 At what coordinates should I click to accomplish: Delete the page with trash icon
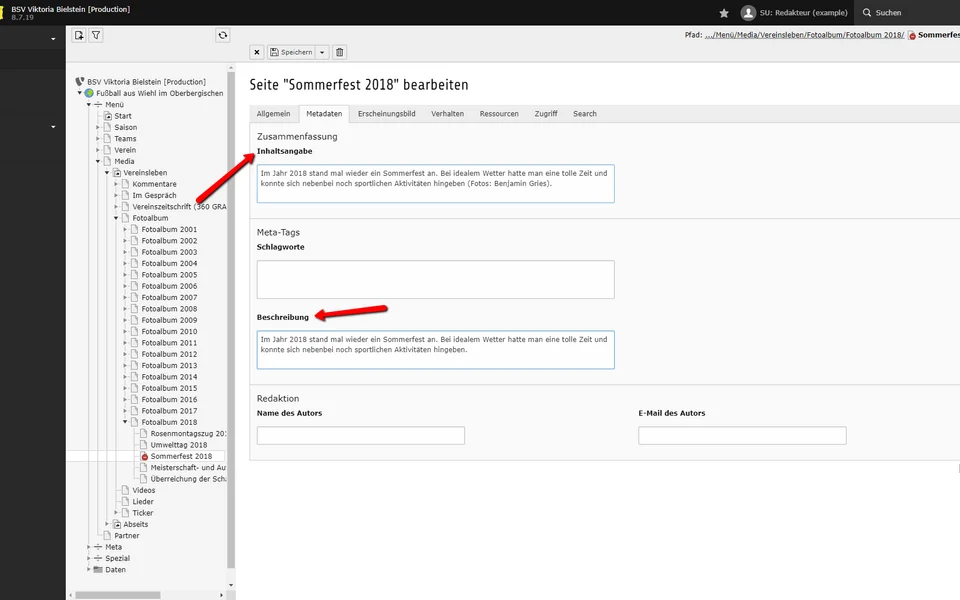[x=339, y=52]
